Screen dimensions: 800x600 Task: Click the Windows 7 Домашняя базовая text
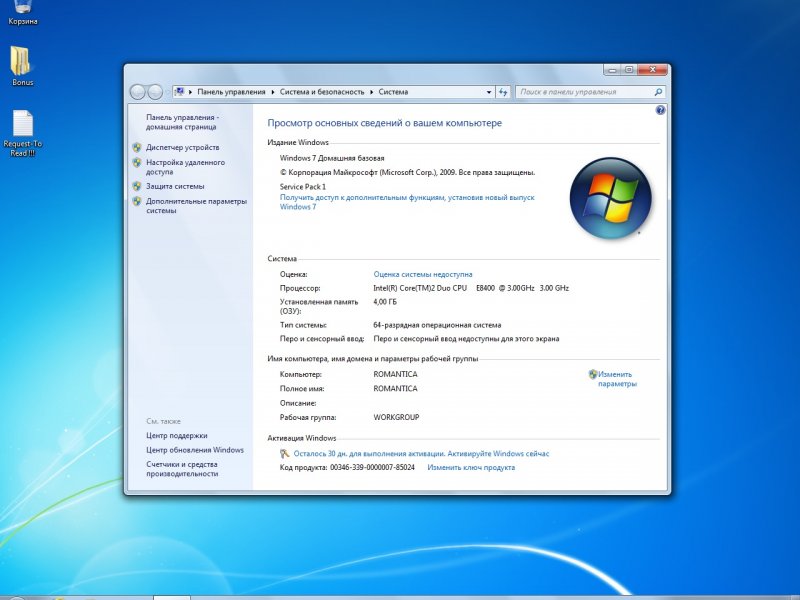click(x=332, y=158)
